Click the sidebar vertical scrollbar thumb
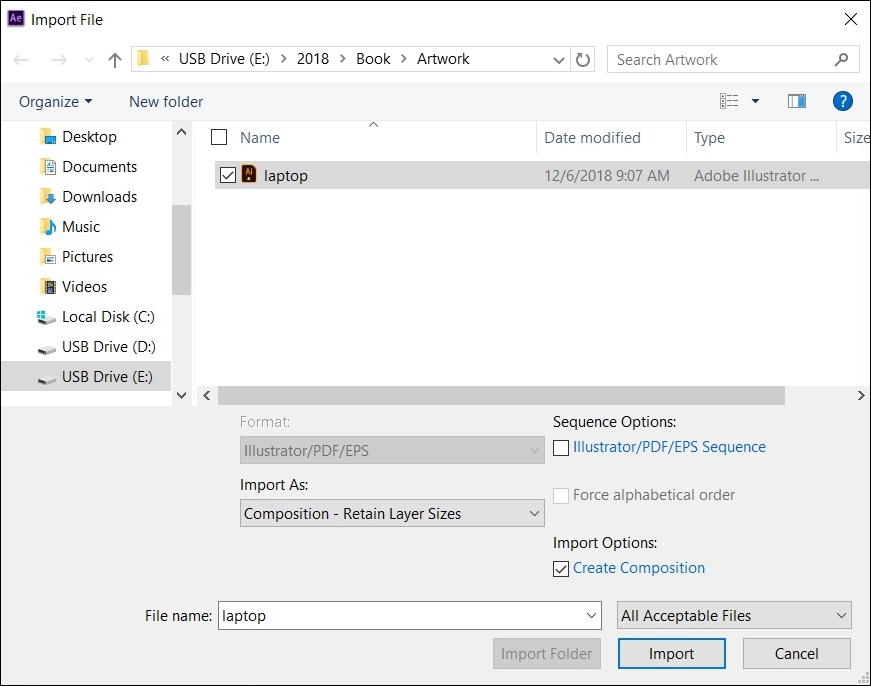This screenshot has height=686, width=871. click(181, 250)
